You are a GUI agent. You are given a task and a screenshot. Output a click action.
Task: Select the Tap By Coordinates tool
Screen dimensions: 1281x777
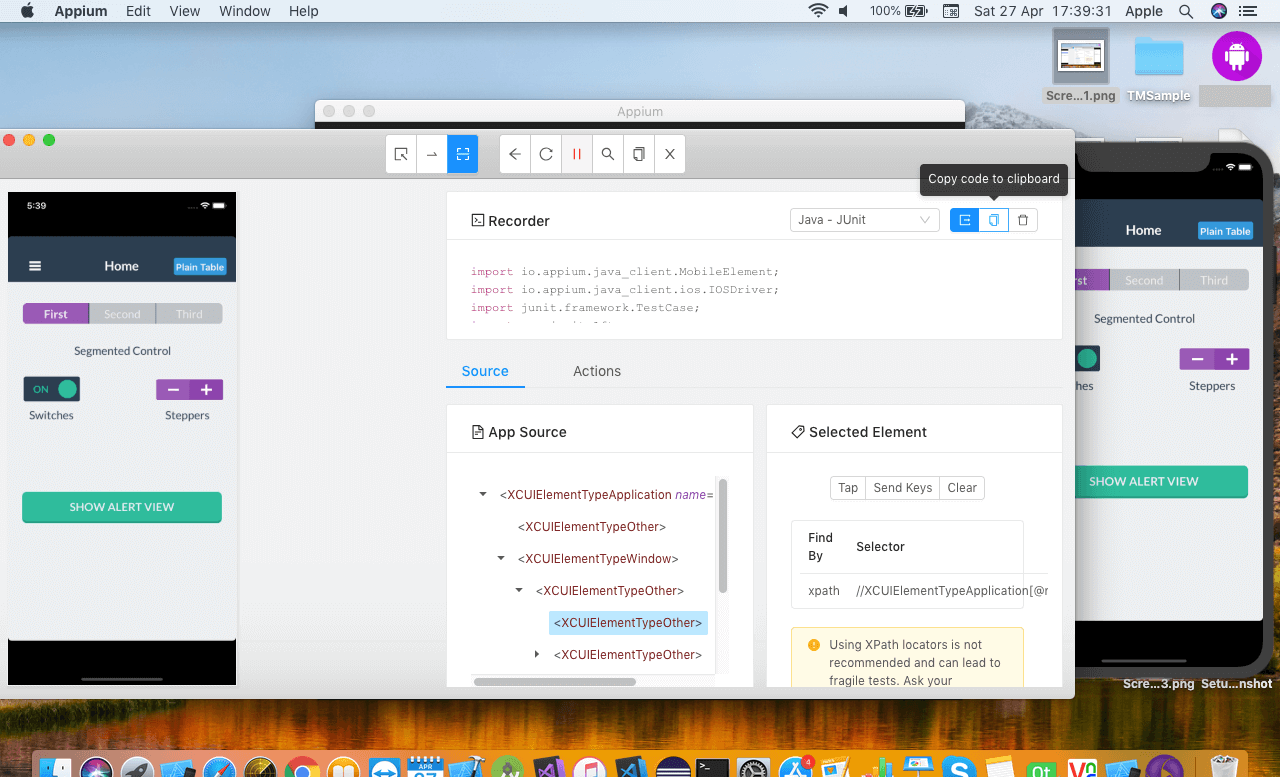(462, 154)
